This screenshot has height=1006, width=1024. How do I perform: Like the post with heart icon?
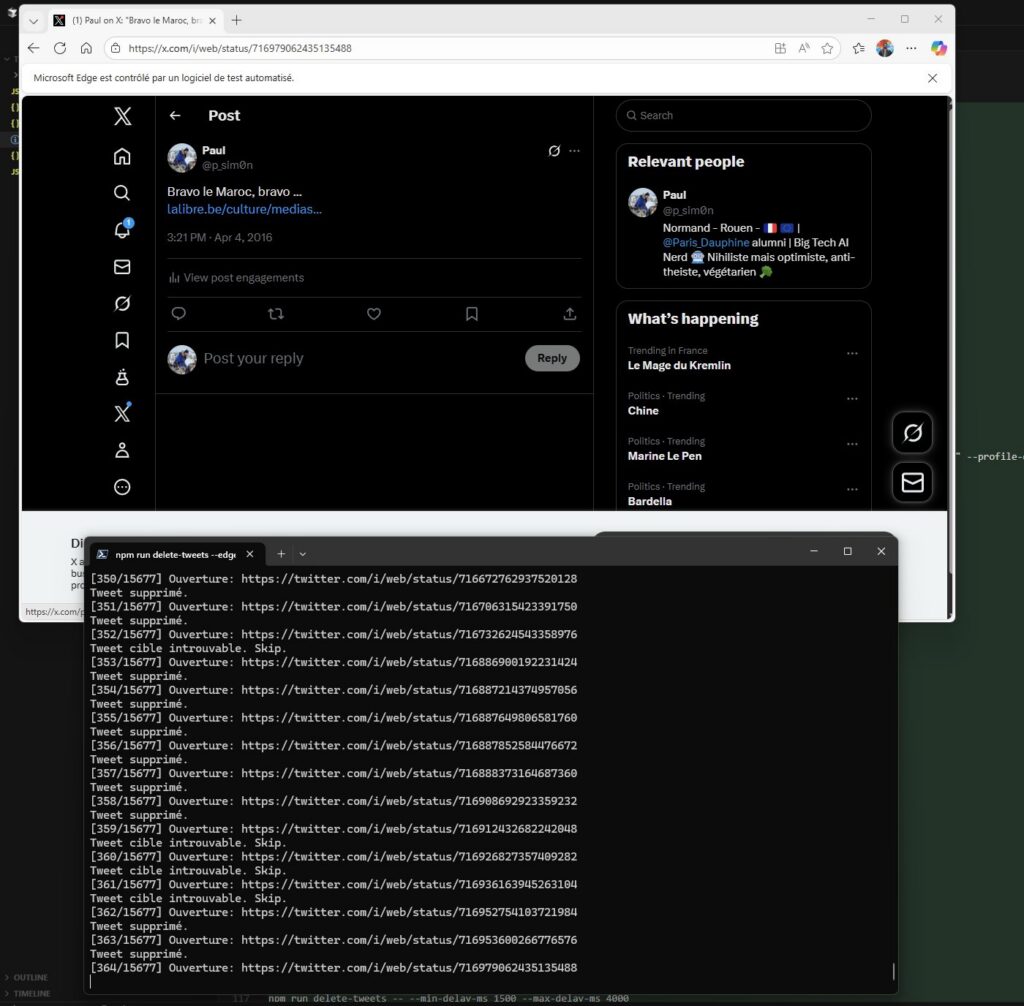click(x=374, y=314)
